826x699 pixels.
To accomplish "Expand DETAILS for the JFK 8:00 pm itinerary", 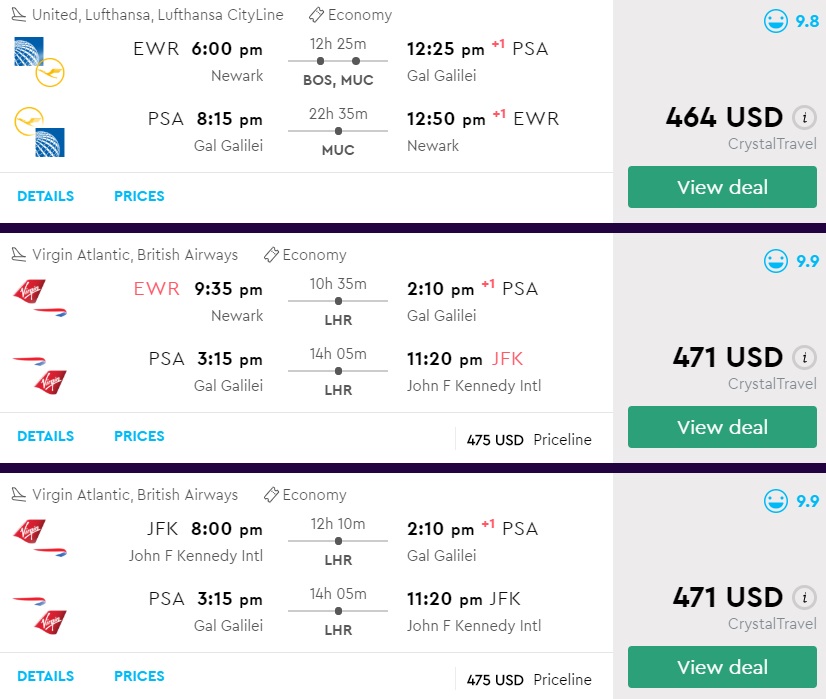I will click(x=45, y=676).
